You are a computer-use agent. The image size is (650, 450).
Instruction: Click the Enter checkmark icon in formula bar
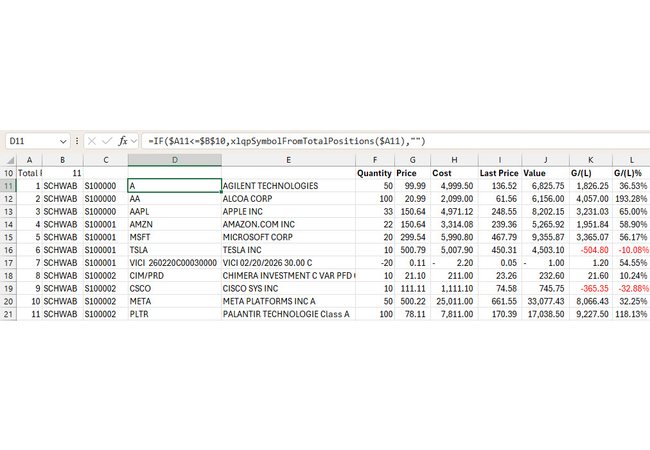pyautogui.click(x=107, y=141)
